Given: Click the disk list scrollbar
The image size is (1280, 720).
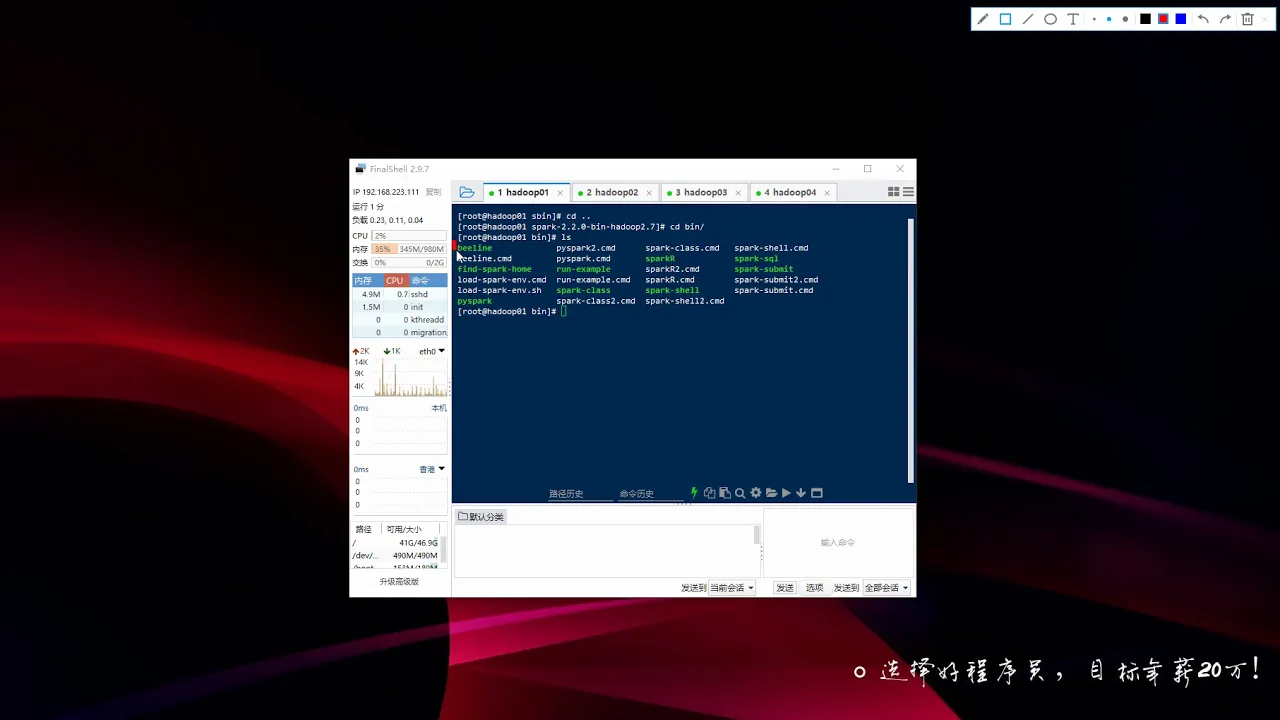Looking at the screenshot, I should [x=443, y=550].
